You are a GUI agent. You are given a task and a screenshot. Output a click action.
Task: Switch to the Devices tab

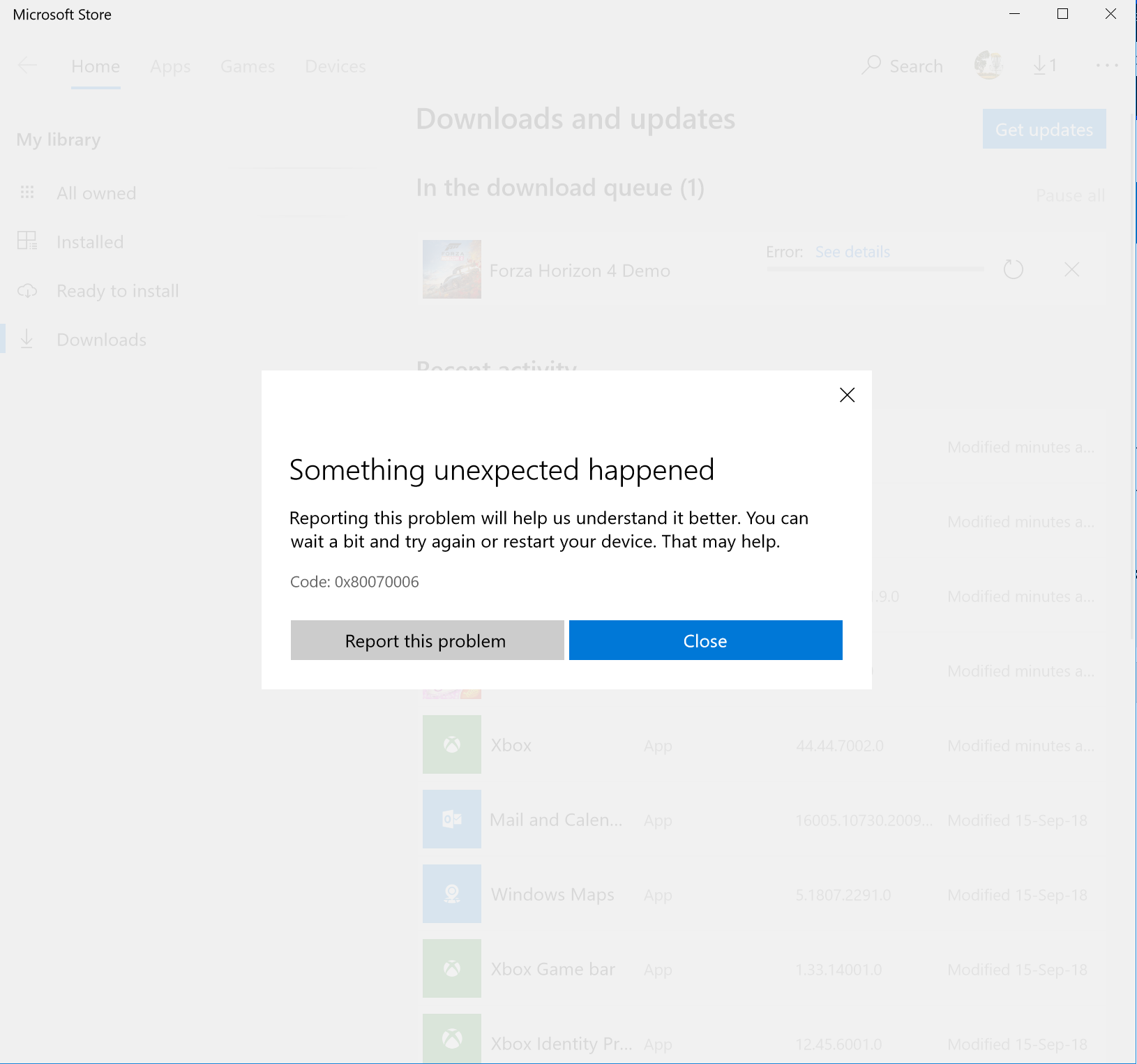click(336, 66)
